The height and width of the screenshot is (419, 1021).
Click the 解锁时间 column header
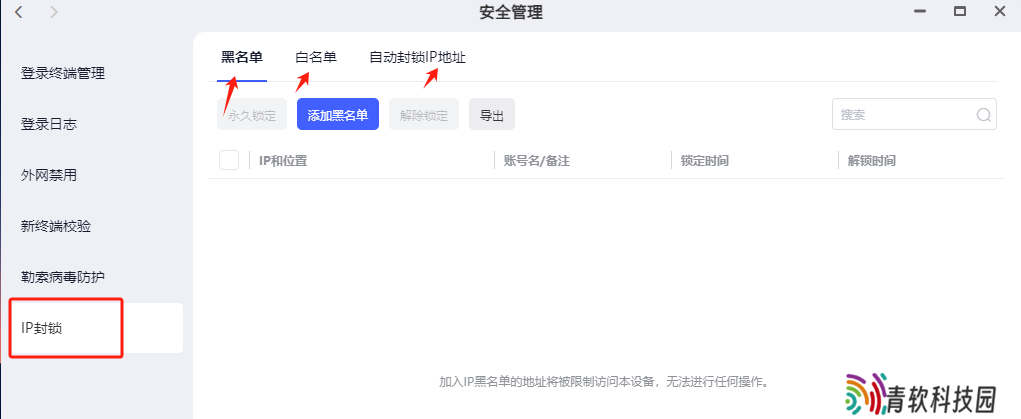(871, 161)
